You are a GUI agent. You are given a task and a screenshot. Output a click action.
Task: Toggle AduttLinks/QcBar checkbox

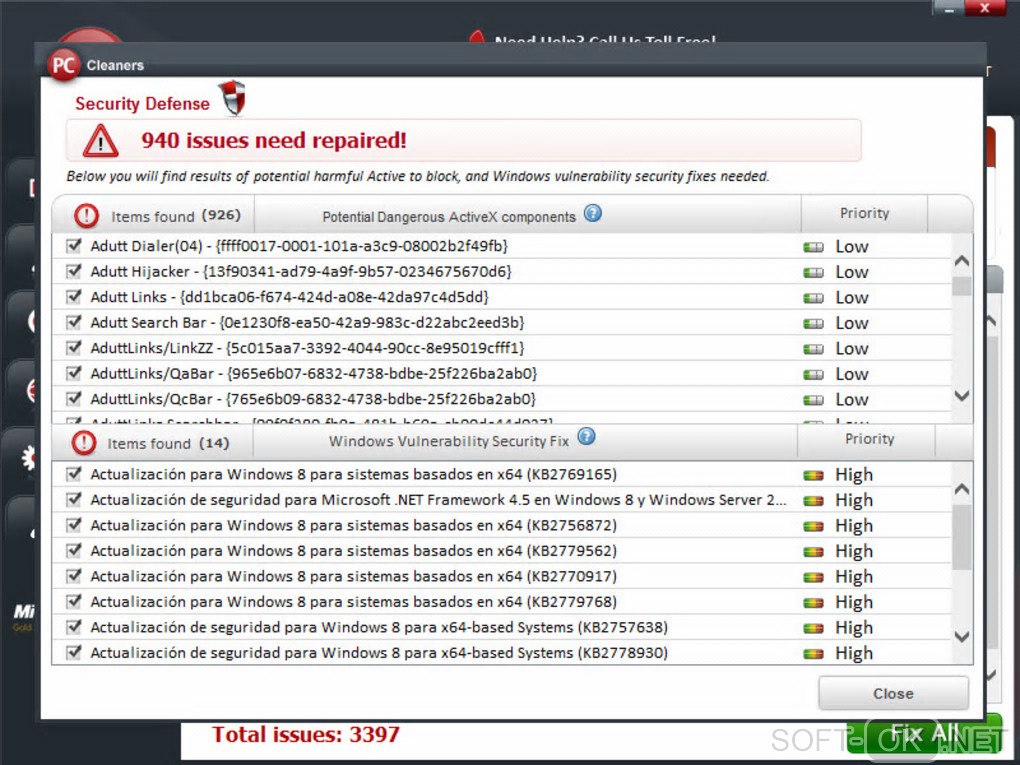[x=74, y=398]
